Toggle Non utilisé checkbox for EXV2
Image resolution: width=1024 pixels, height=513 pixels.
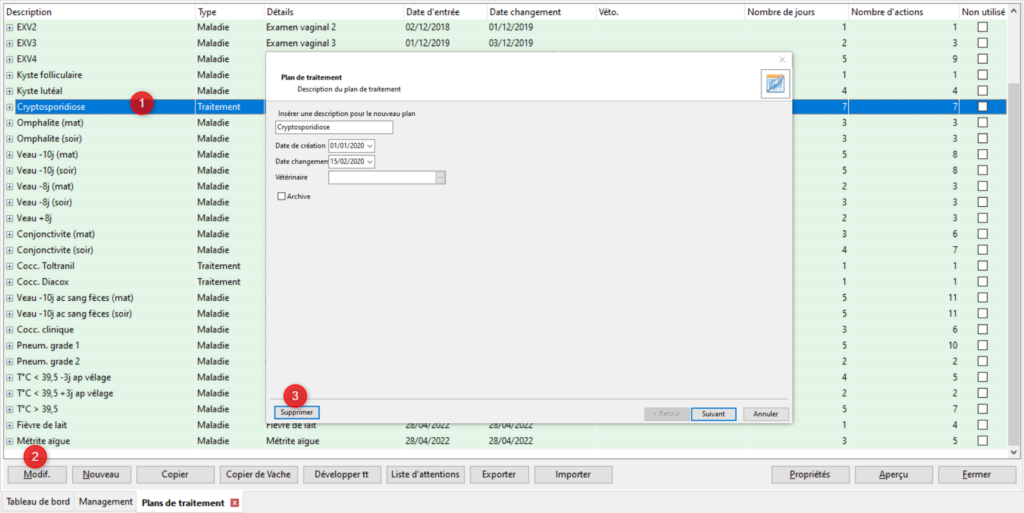click(982, 27)
